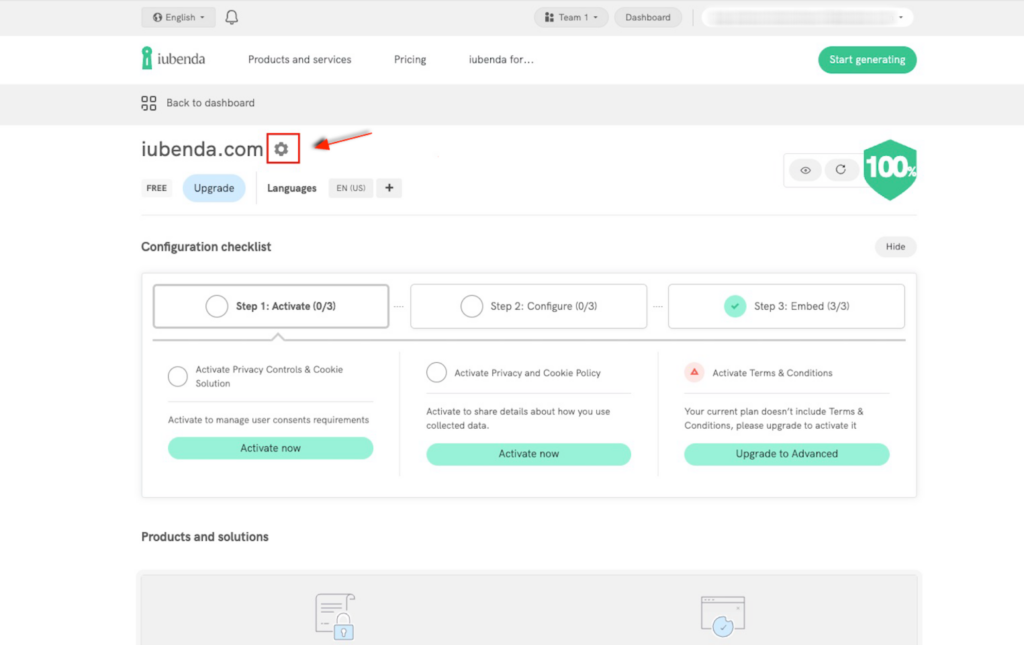Expand the Team 1 dropdown
The height and width of the screenshot is (645, 1024).
(x=571, y=17)
